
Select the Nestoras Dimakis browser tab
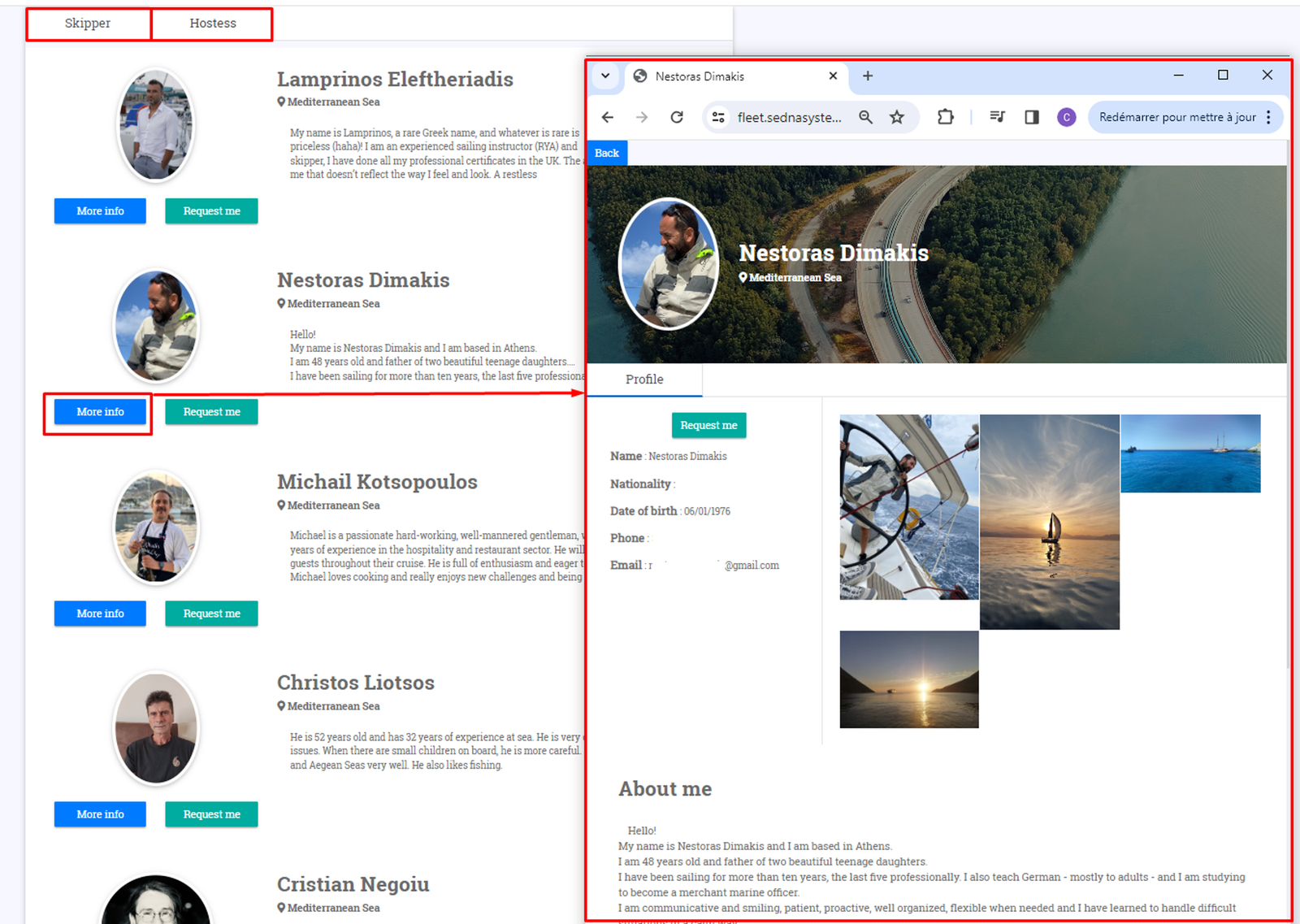pyautogui.click(x=735, y=76)
